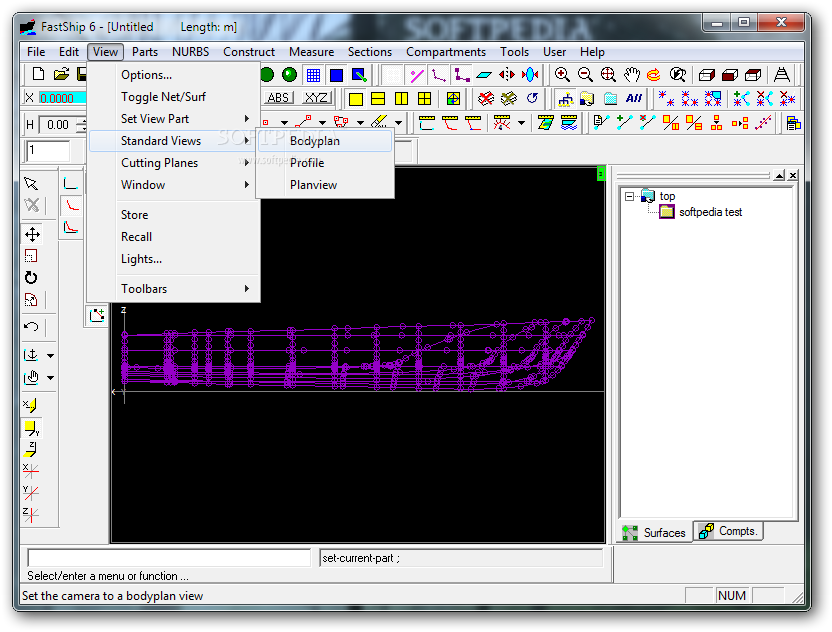Image resolution: width=832 pixels, height=632 pixels.
Task: Click the dark red shaded box icon
Action: 730,74
